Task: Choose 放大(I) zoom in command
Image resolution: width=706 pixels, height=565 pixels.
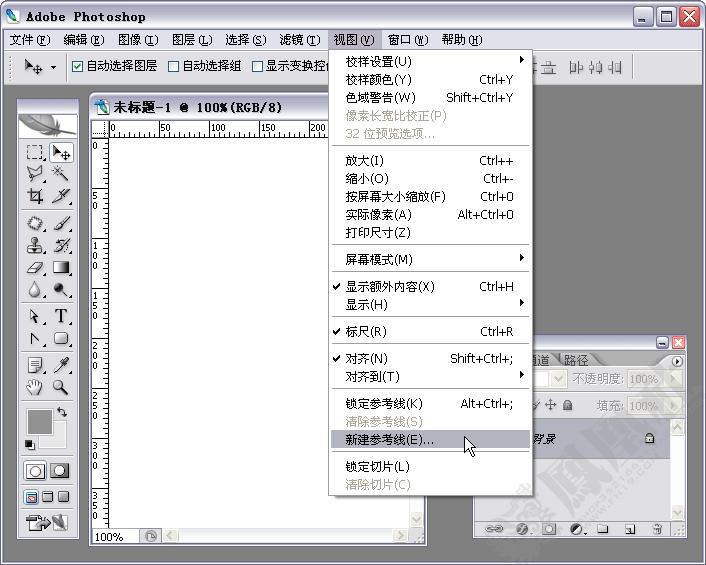Action: click(x=430, y=161)
